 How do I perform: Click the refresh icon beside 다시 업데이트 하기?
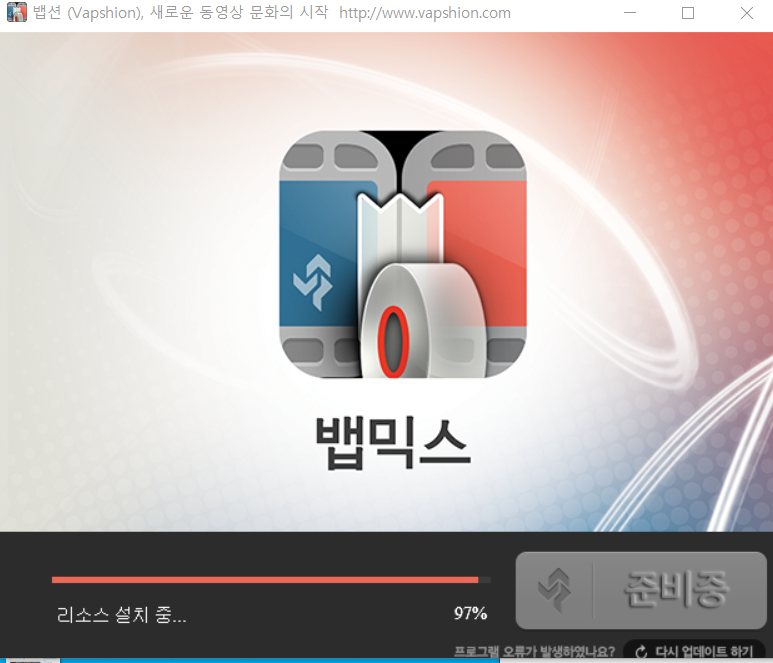click(641, 652)
